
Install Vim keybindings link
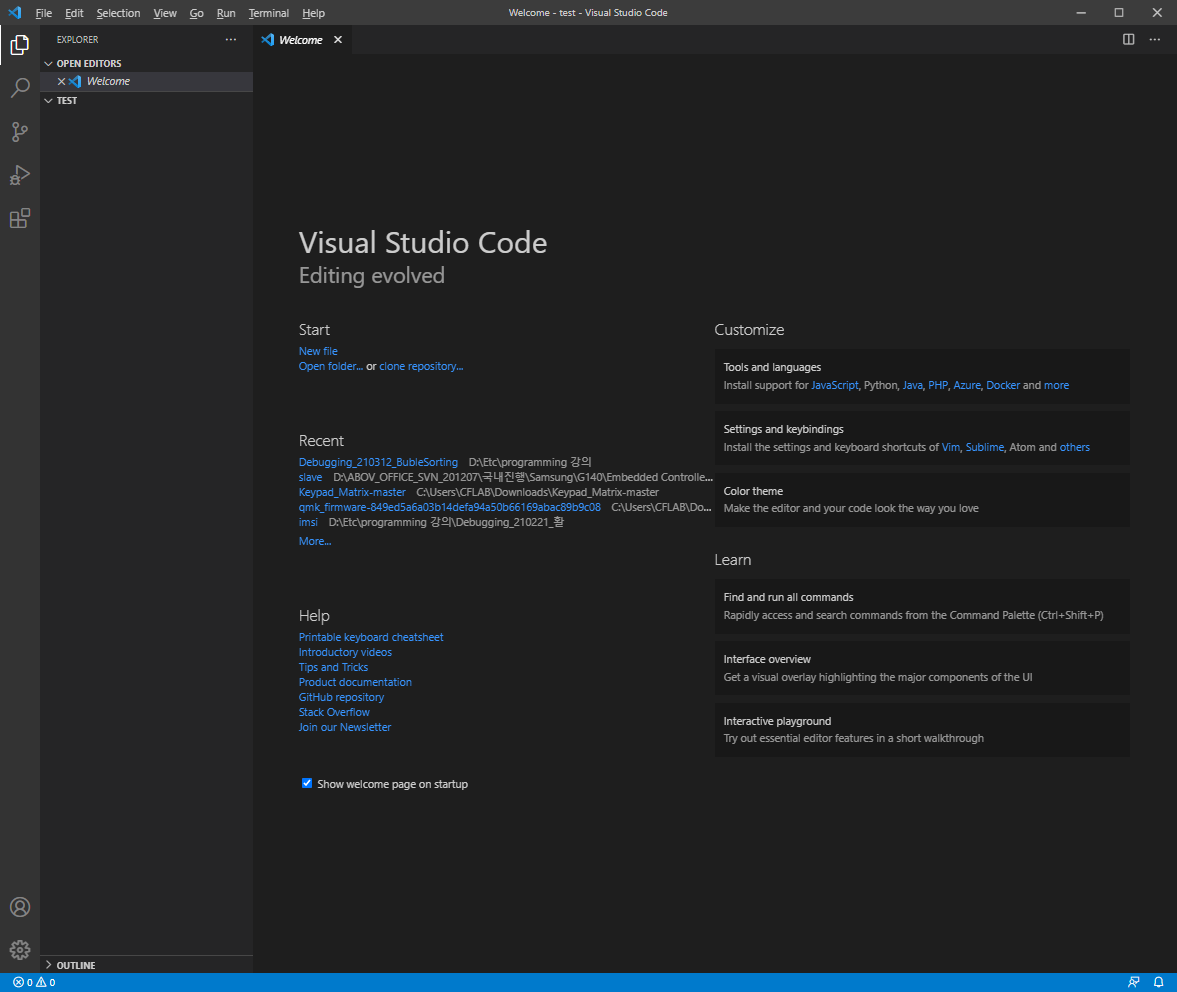[x=950, y=447]
